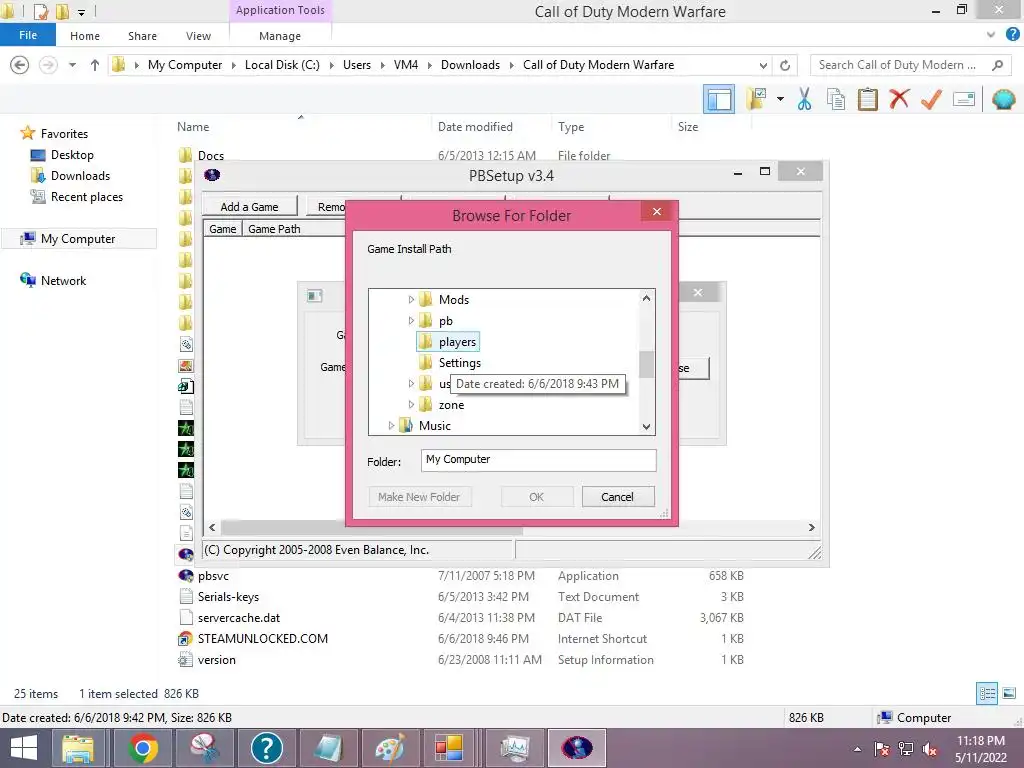Go up one folder level
The image size is (1024, 768).
coord(95,65)
